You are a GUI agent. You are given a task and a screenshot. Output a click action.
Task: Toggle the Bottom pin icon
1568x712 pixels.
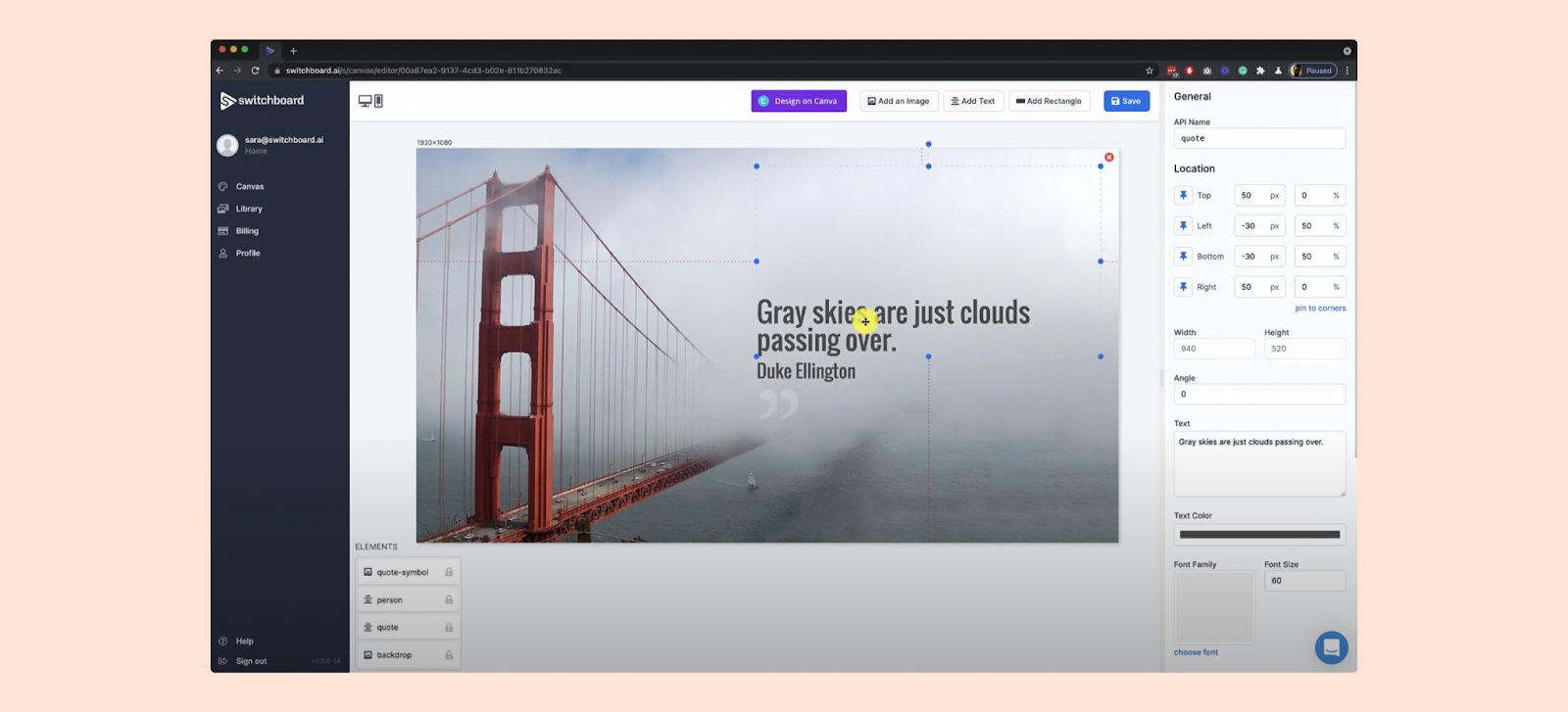[x=1183, y=257]
